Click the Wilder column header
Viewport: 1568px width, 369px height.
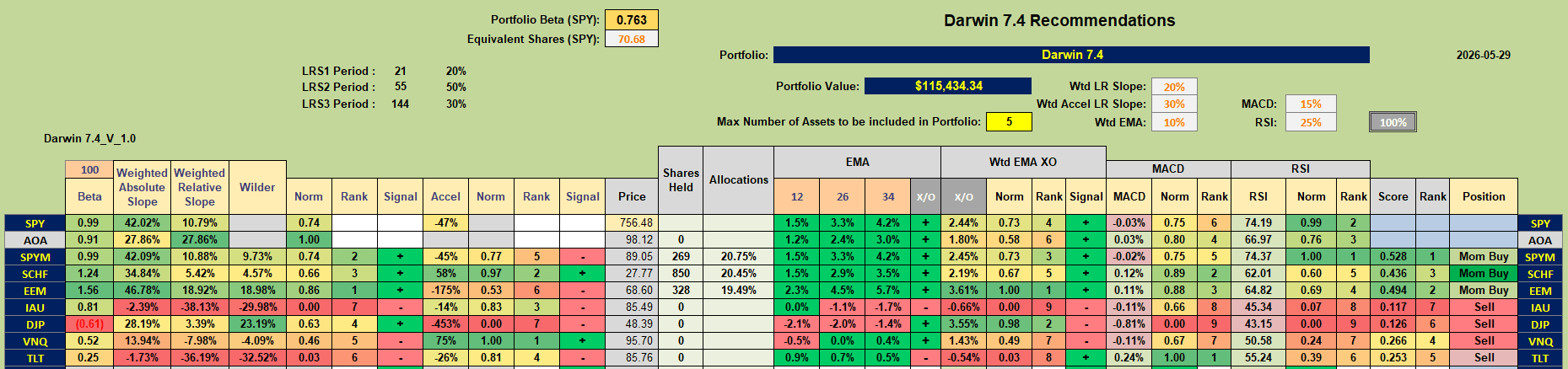(257, 187)
